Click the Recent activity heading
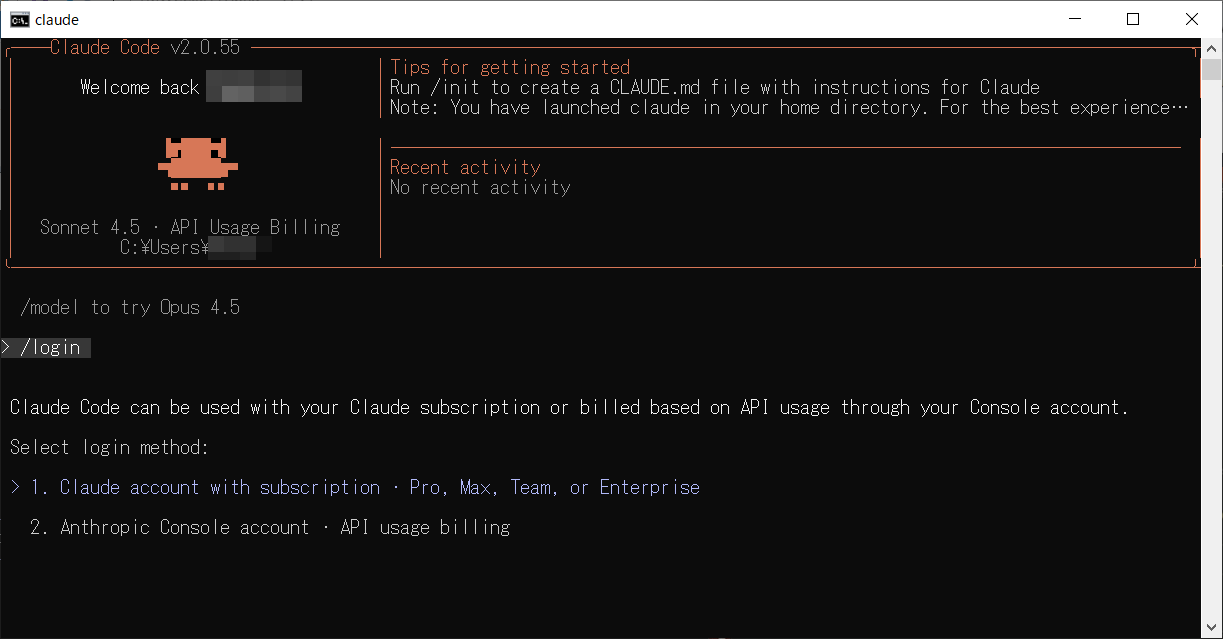 pyautogui.click(x=465, y=167)
